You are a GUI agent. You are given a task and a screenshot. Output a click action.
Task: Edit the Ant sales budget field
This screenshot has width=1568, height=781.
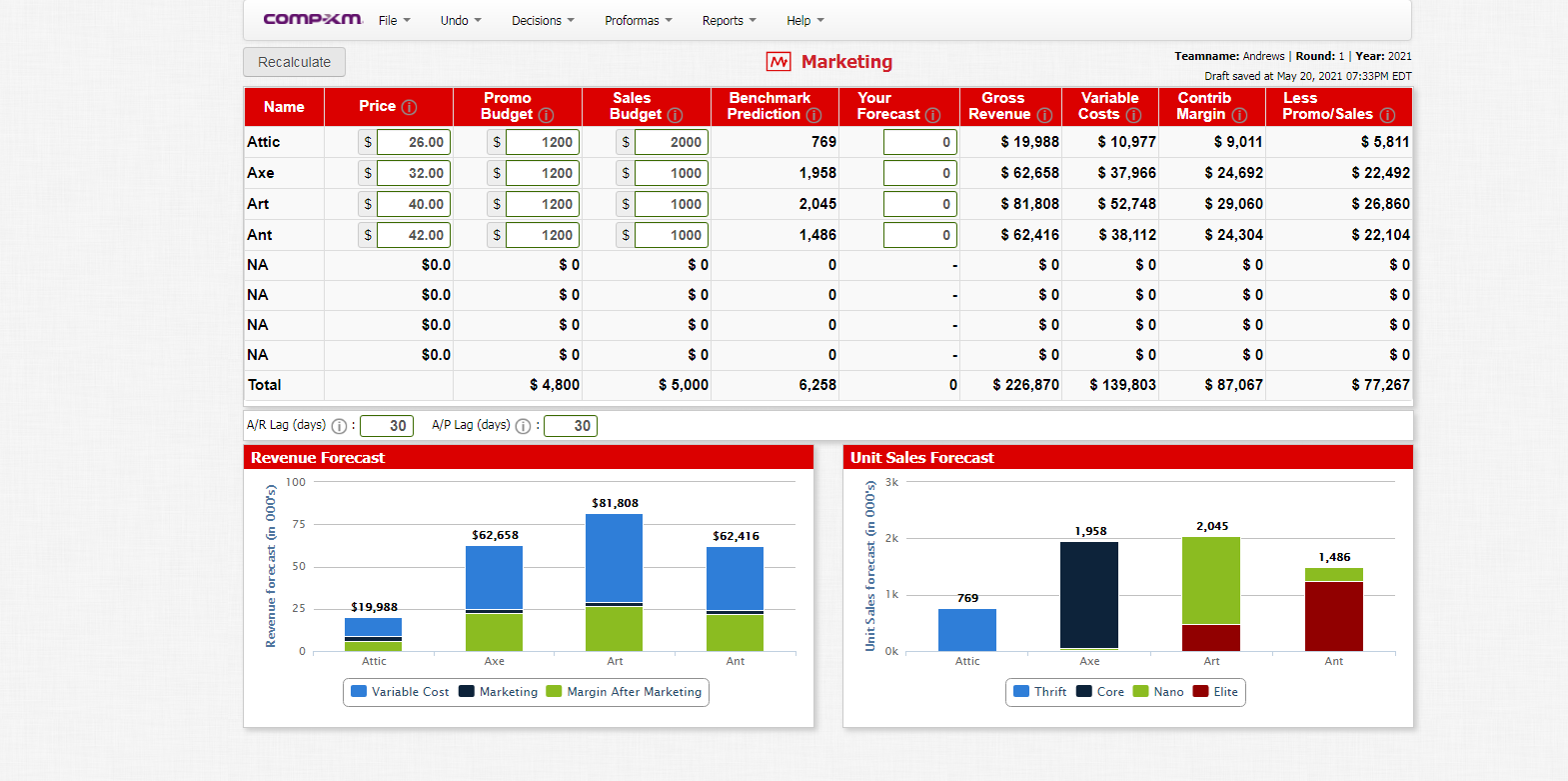(x=672, y=235)
